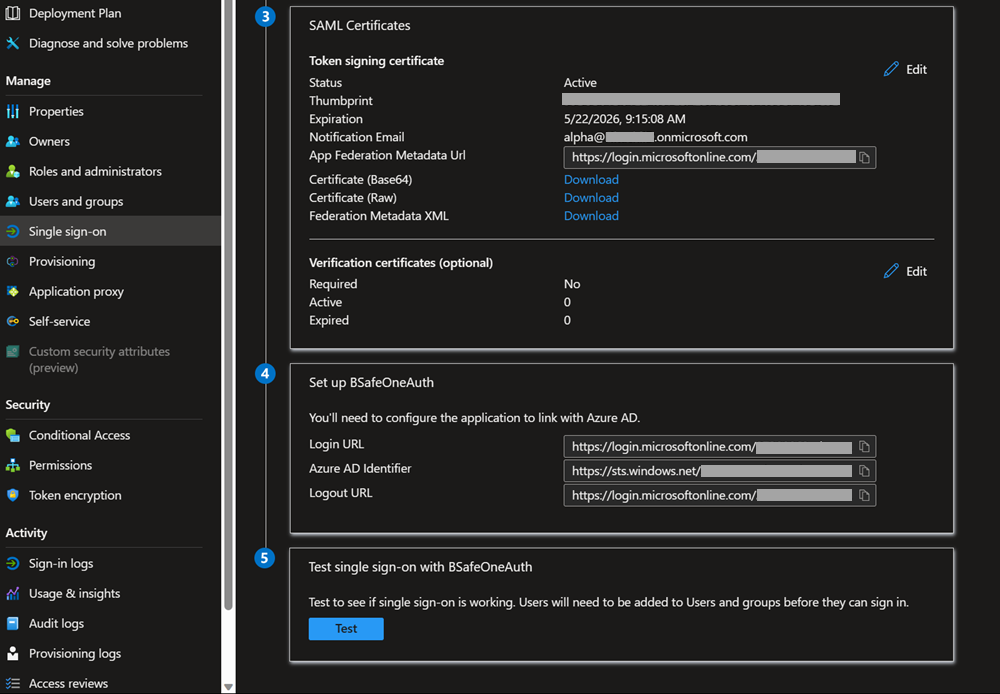1000x694 pixels.
Task: Click inside the Login URL field
Action: click(x=700, y=446)
